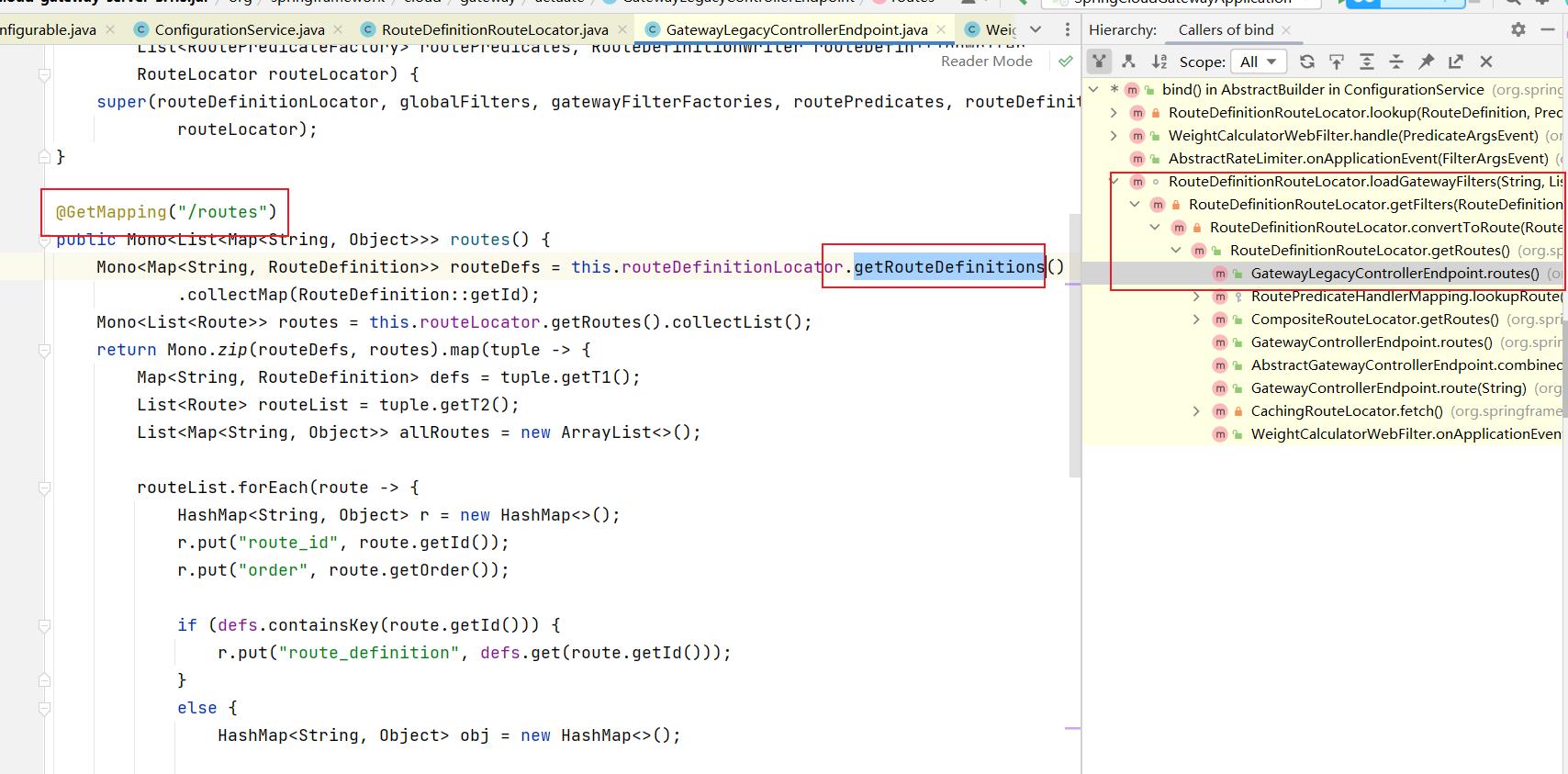The image size is (1568, 774).
Task: Expand RouteDefinitionRouteLocator.lookup node
Action: click(1114, 112)
